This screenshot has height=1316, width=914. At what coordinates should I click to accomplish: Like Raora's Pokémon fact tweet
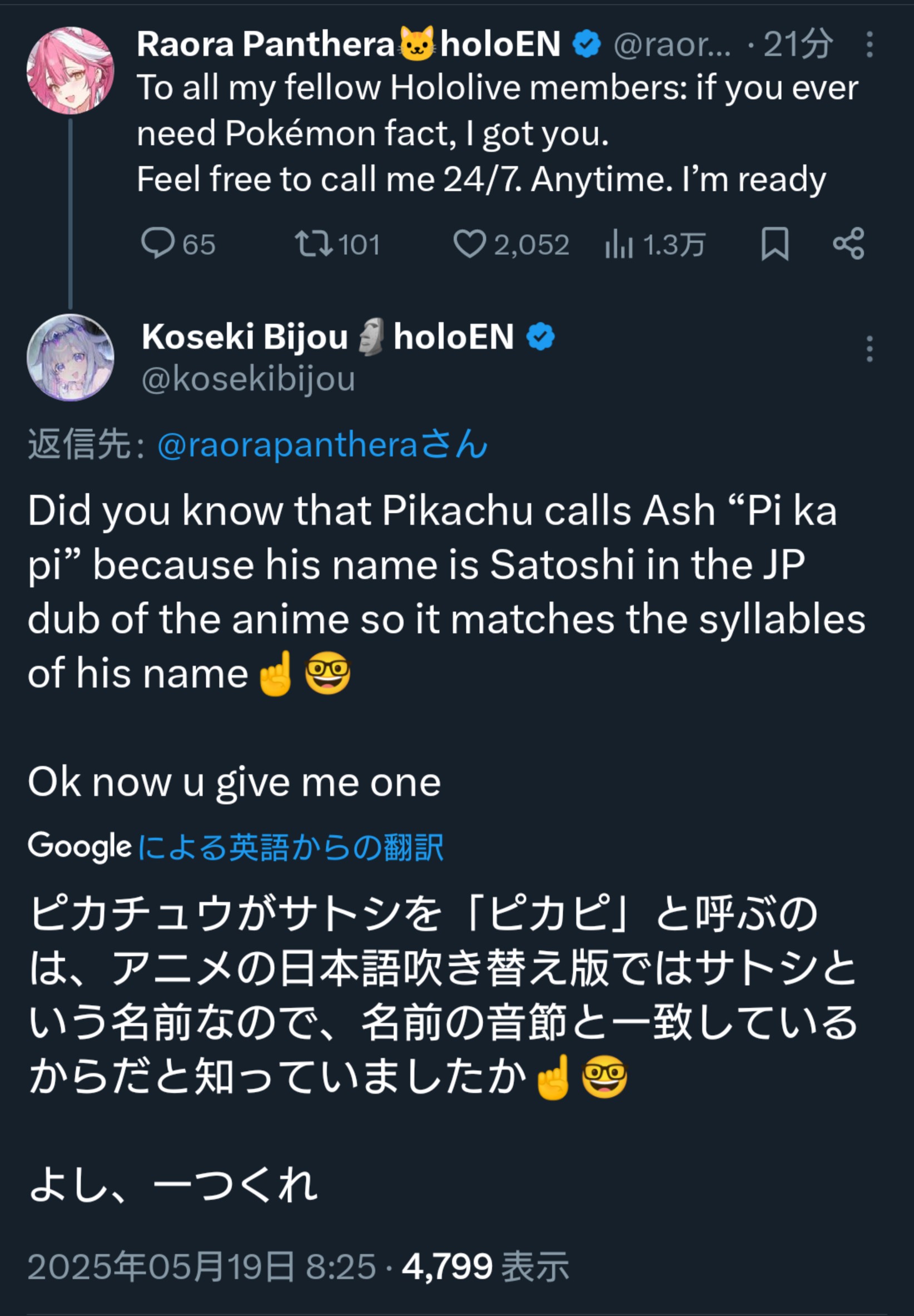(x=470, y=244)
